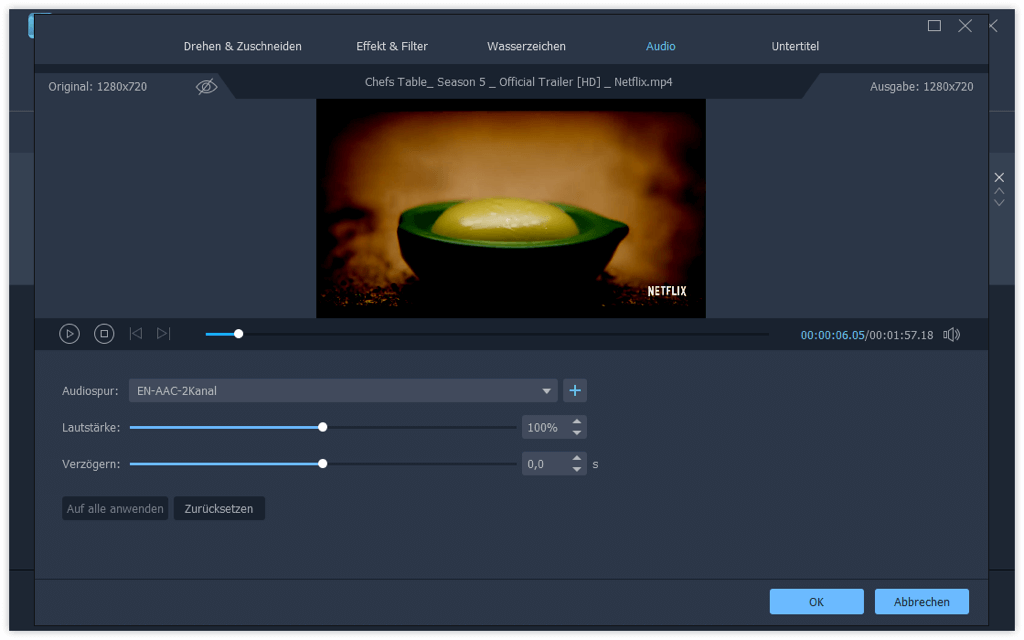Click Auf alle anwenden button
Viewport: 1024px width, 640px height.
(115, 508)
